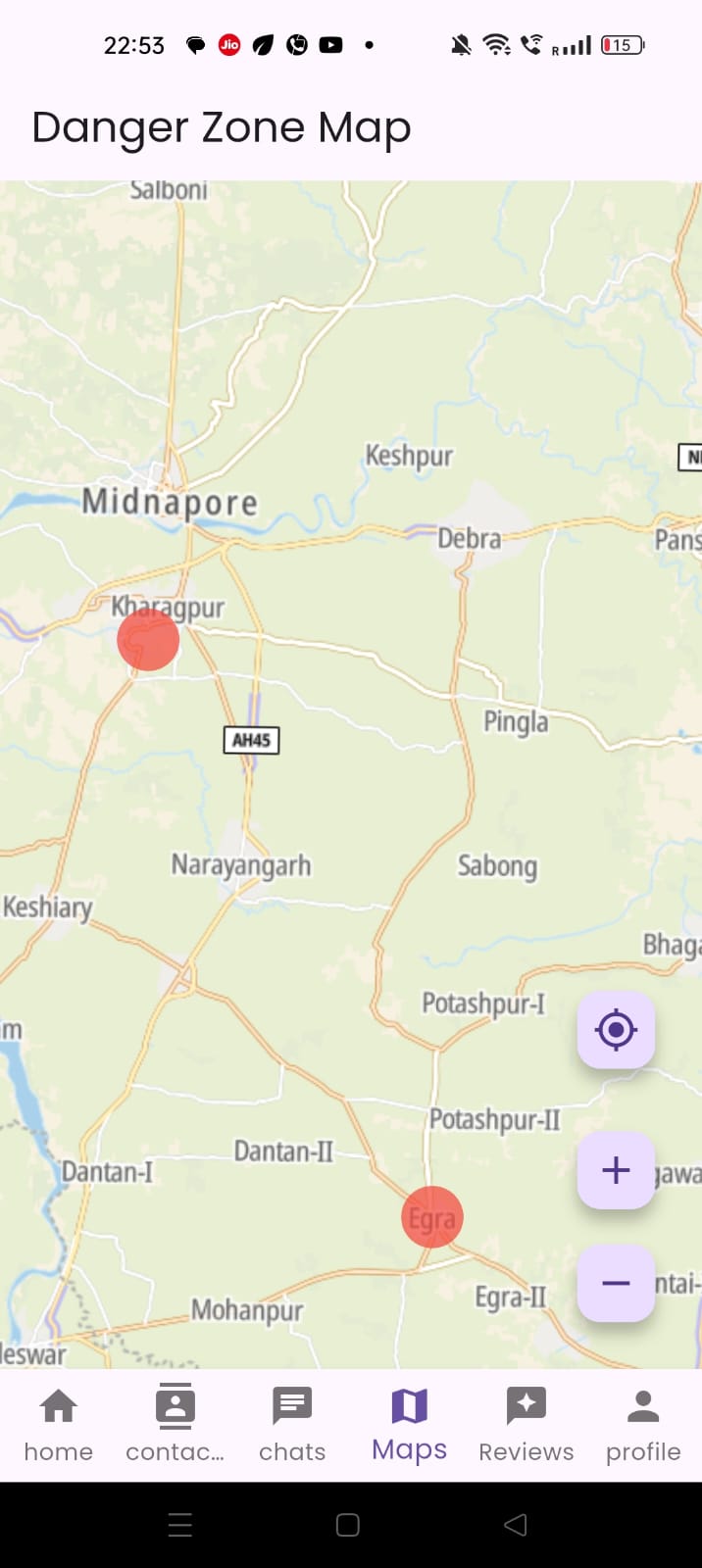Tap the battery indicator in the status bar
Screen dimensions: 702x1568
click(x=623, y=45)
